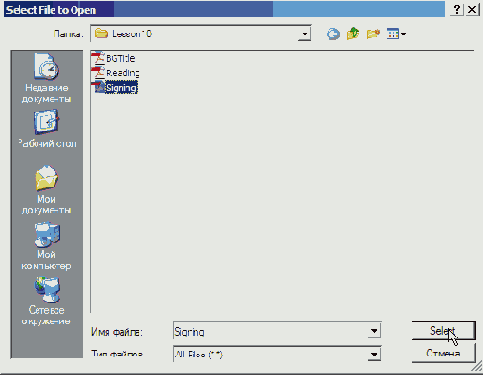
Task: Open Network Places (Сетевое окружение)
Action: (x=46, y=301)
